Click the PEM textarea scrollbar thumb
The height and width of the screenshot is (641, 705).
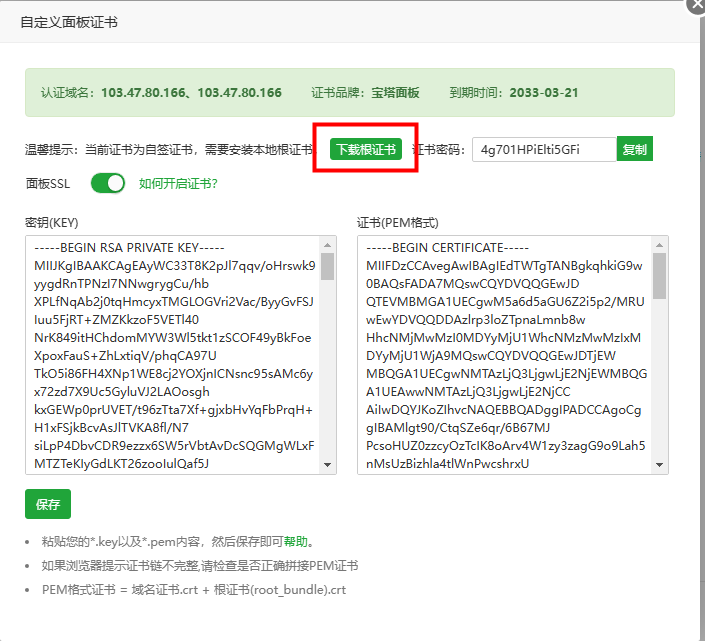point(660,276)
